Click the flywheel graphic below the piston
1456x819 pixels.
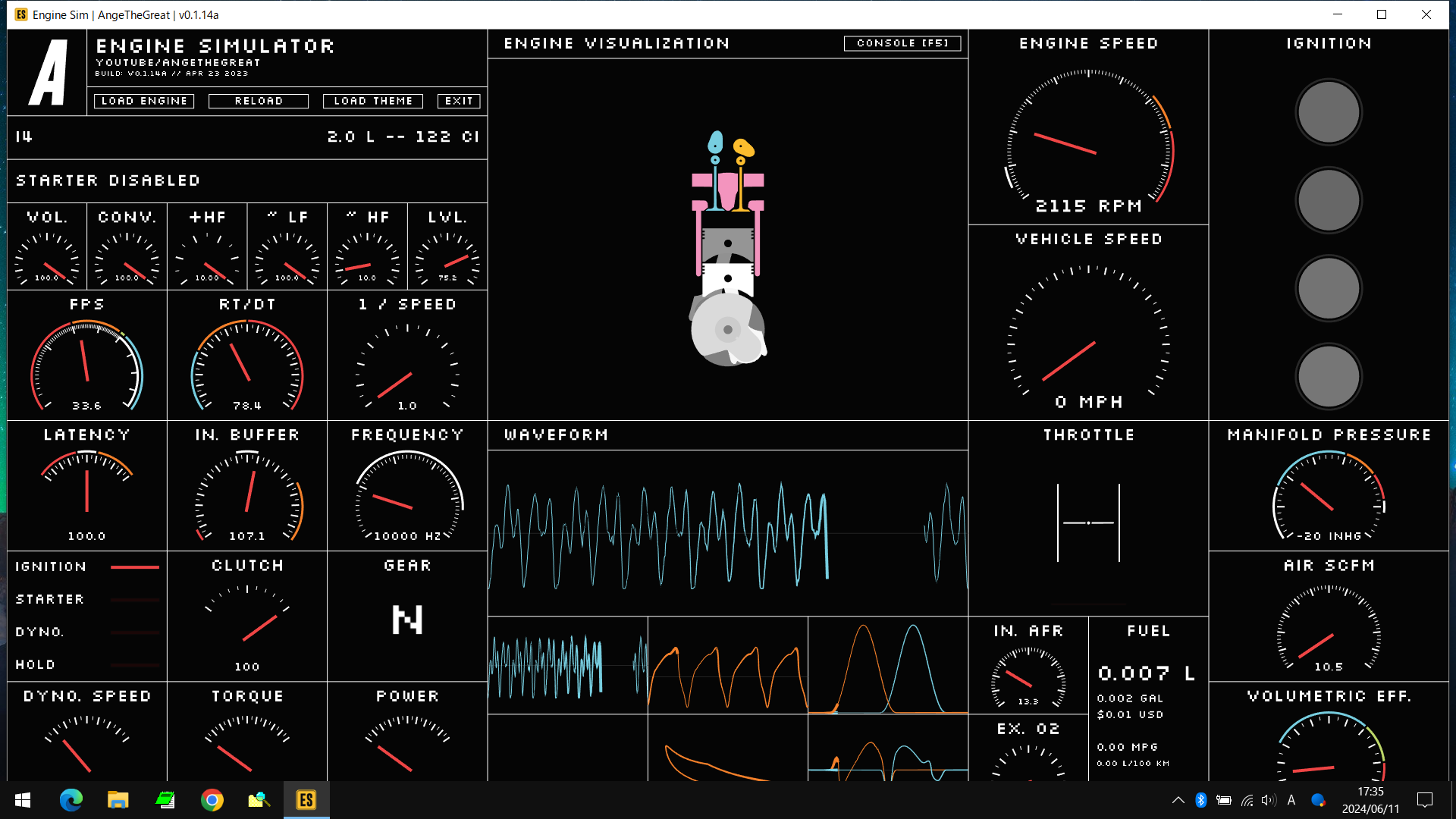(x=728, y=330)
